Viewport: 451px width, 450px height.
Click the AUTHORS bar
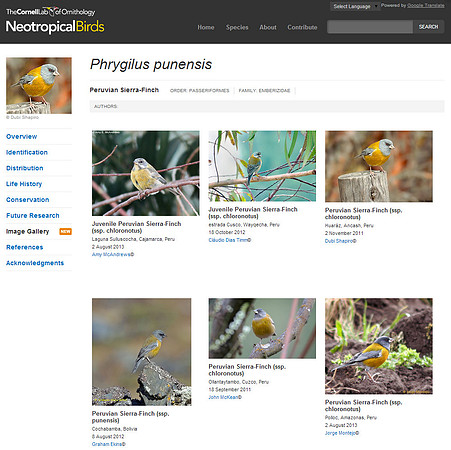click(267, 106)
